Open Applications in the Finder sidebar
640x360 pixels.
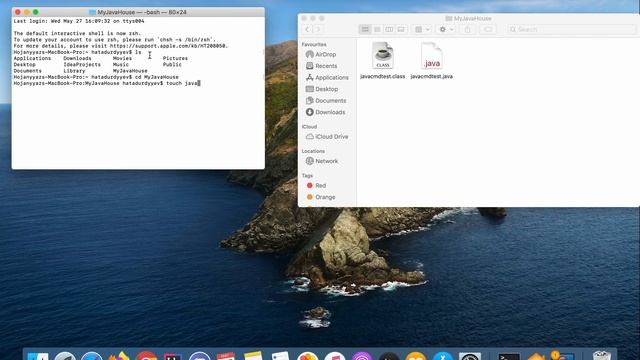(327, 78)
